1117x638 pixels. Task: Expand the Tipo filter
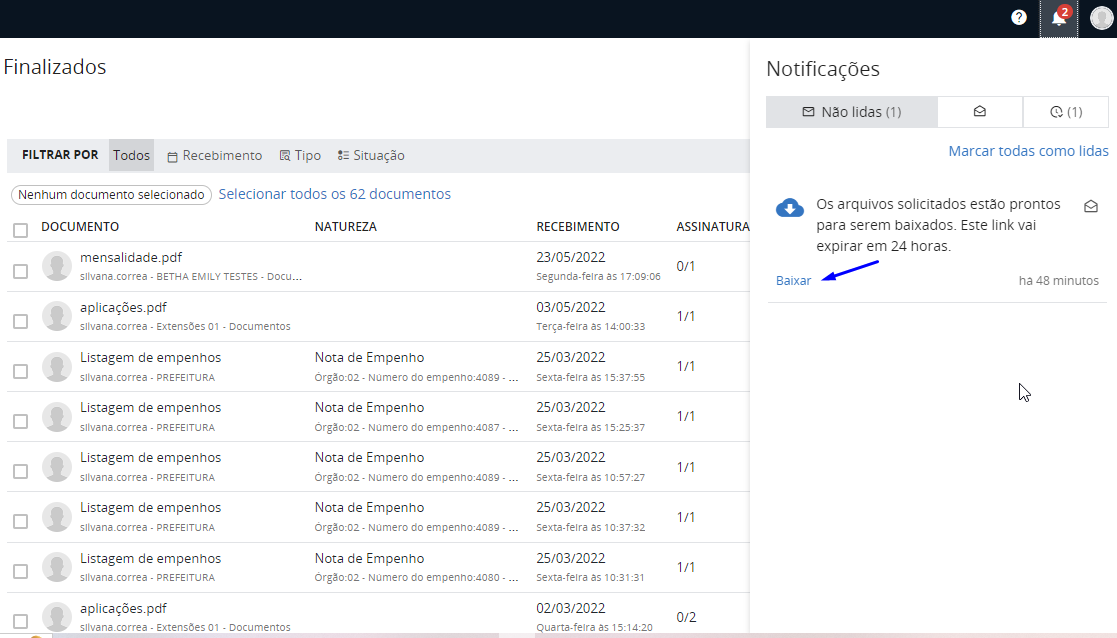point(300,156)
